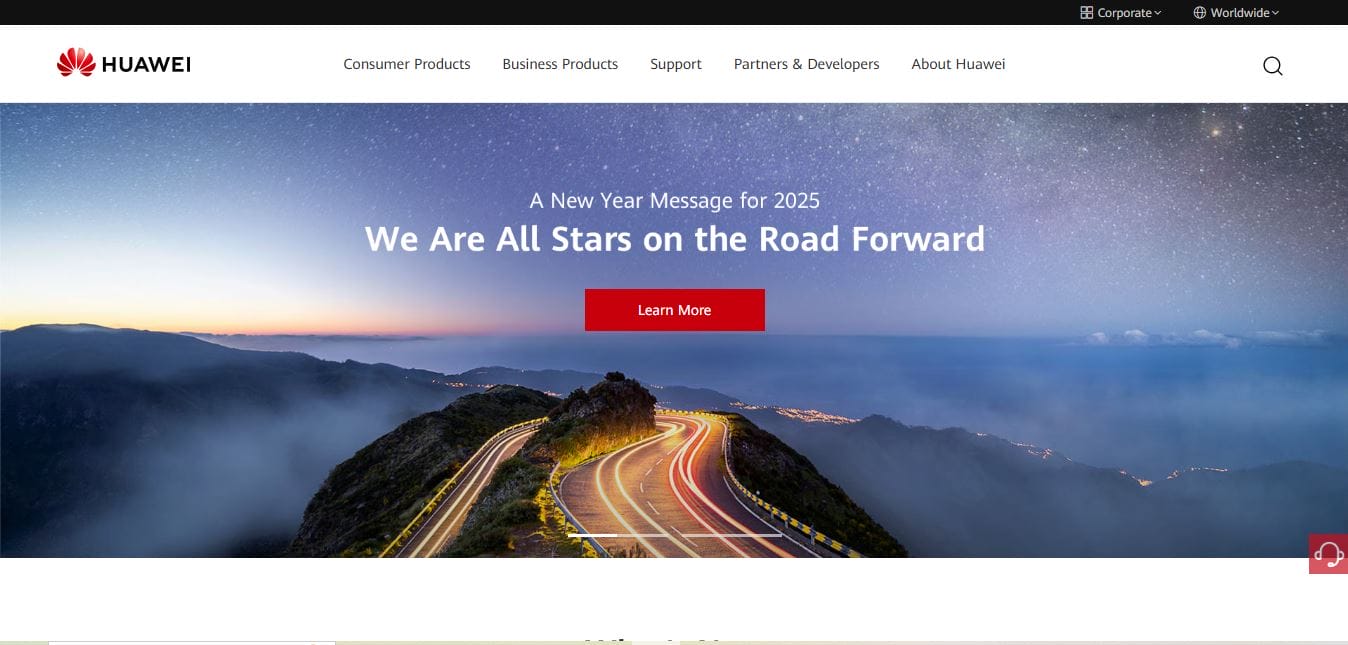Expand the Corporate dropdown arrow
Image resolution: width=1348 pixels, height=645 pixels.
(1158, 13)
